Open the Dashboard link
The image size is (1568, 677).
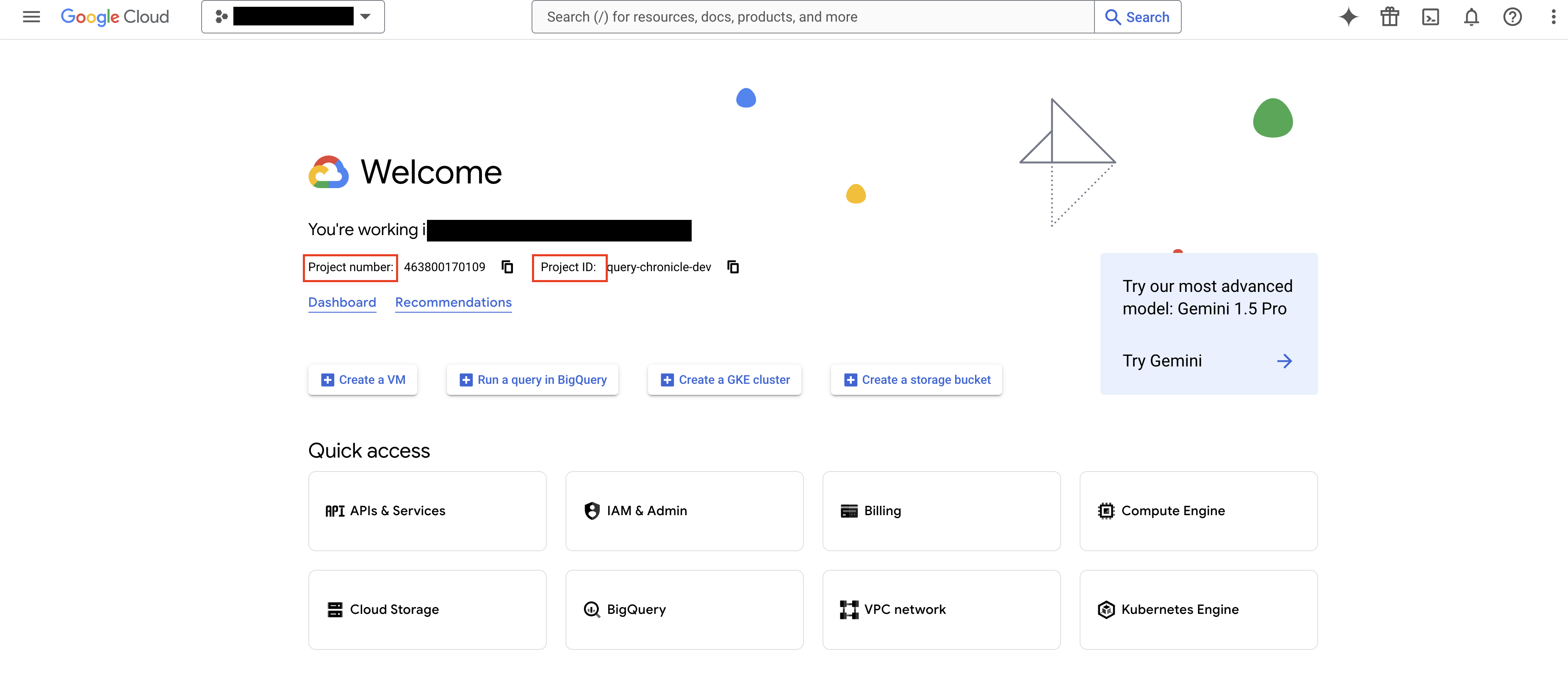pyautogui.click(x=342, y=302)
